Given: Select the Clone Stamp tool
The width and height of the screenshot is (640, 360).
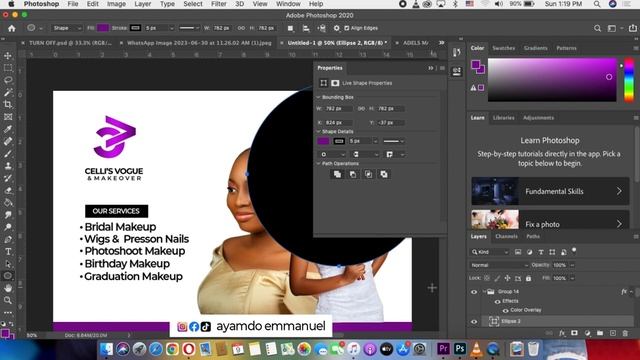Looking at the screenshot, I should (8, 166).
